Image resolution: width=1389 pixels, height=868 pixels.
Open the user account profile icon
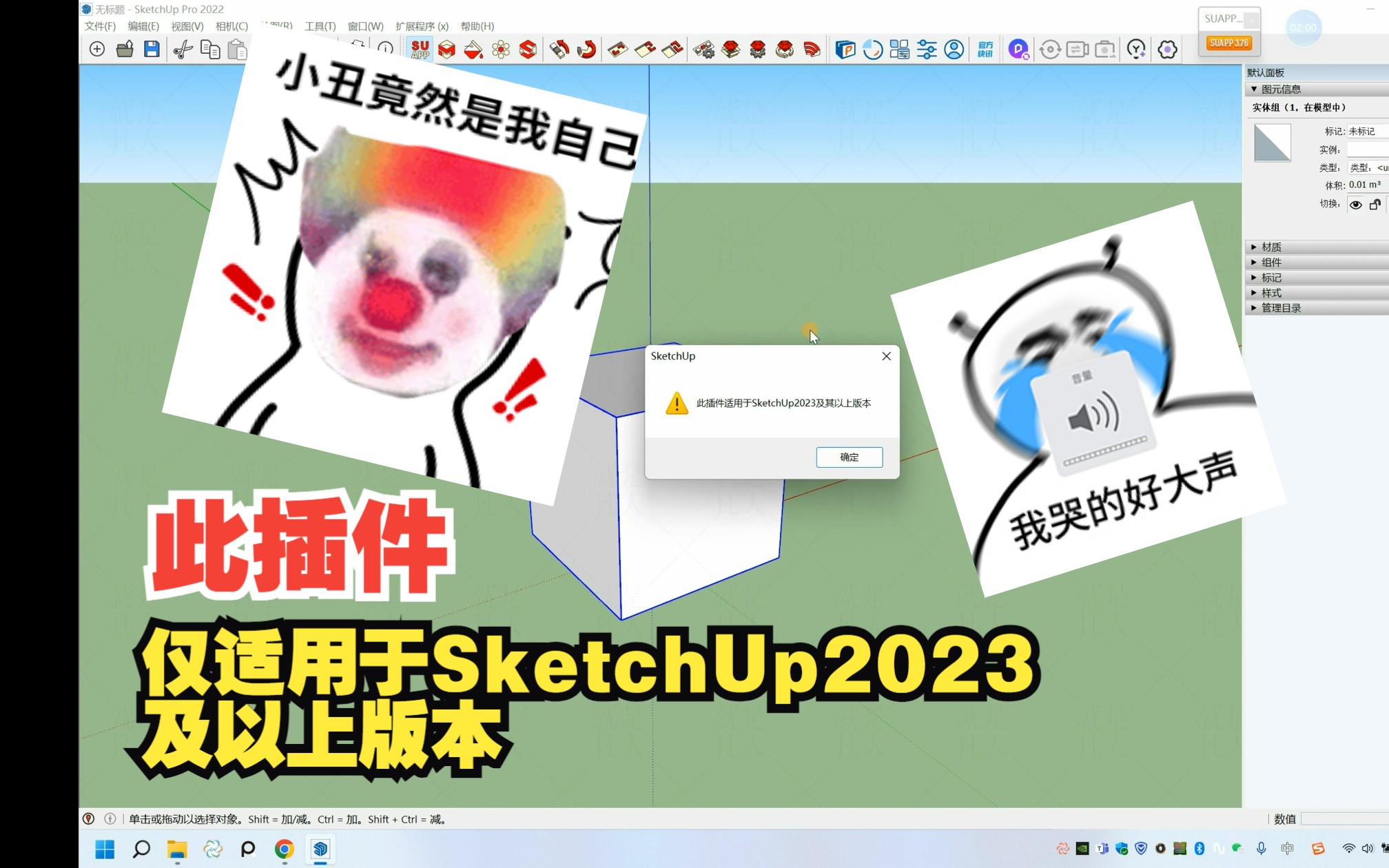tap(954, 50)
